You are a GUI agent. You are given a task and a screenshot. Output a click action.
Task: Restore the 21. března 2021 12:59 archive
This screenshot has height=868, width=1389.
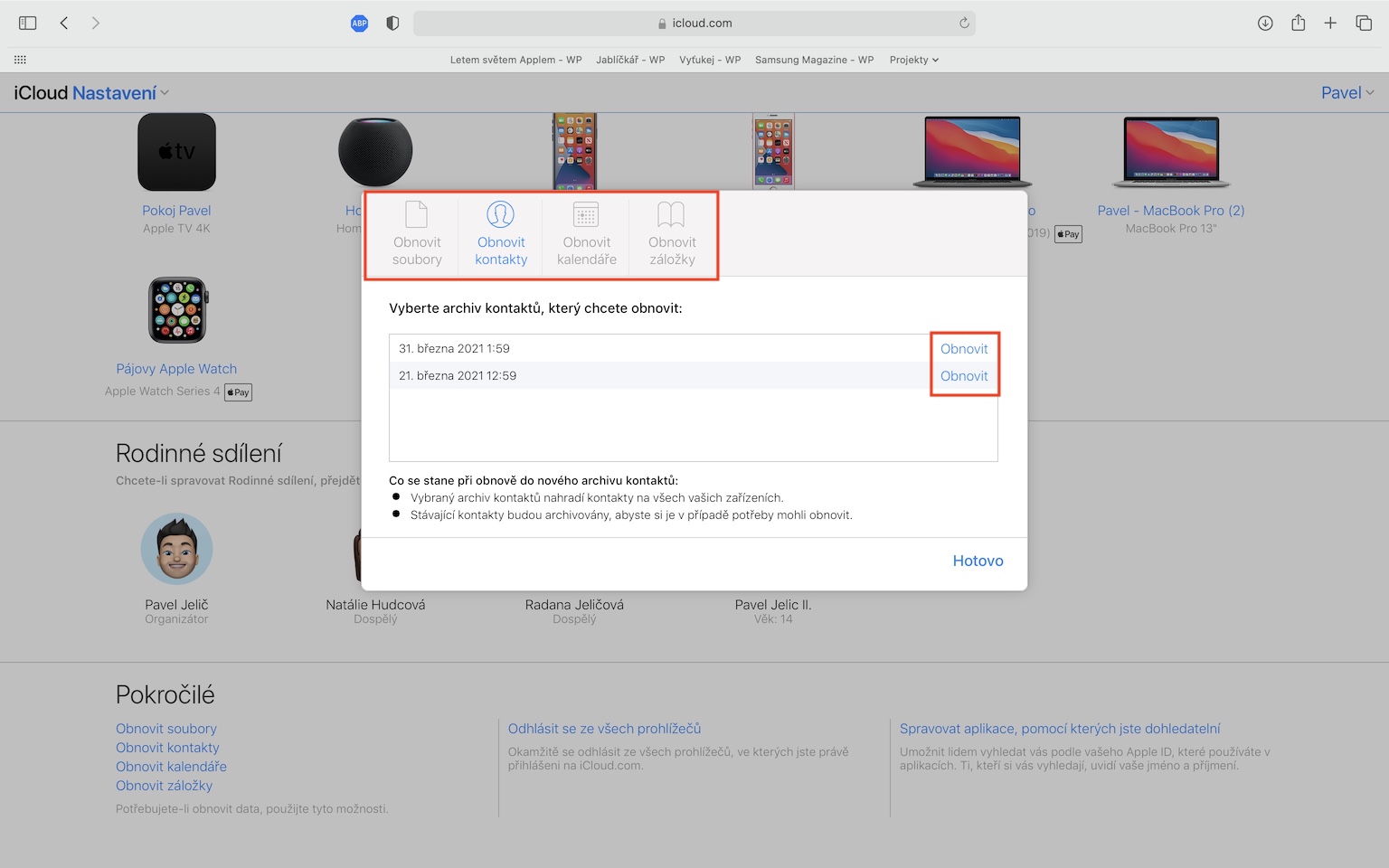pyautogui.click(x=964, y=376)
